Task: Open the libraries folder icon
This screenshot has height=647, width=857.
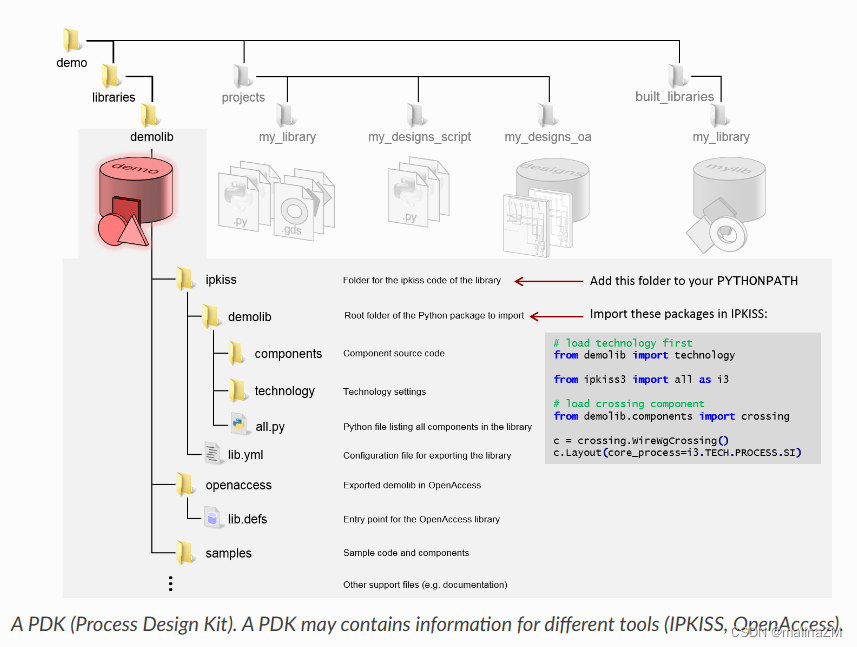Action: click(111, 75)
